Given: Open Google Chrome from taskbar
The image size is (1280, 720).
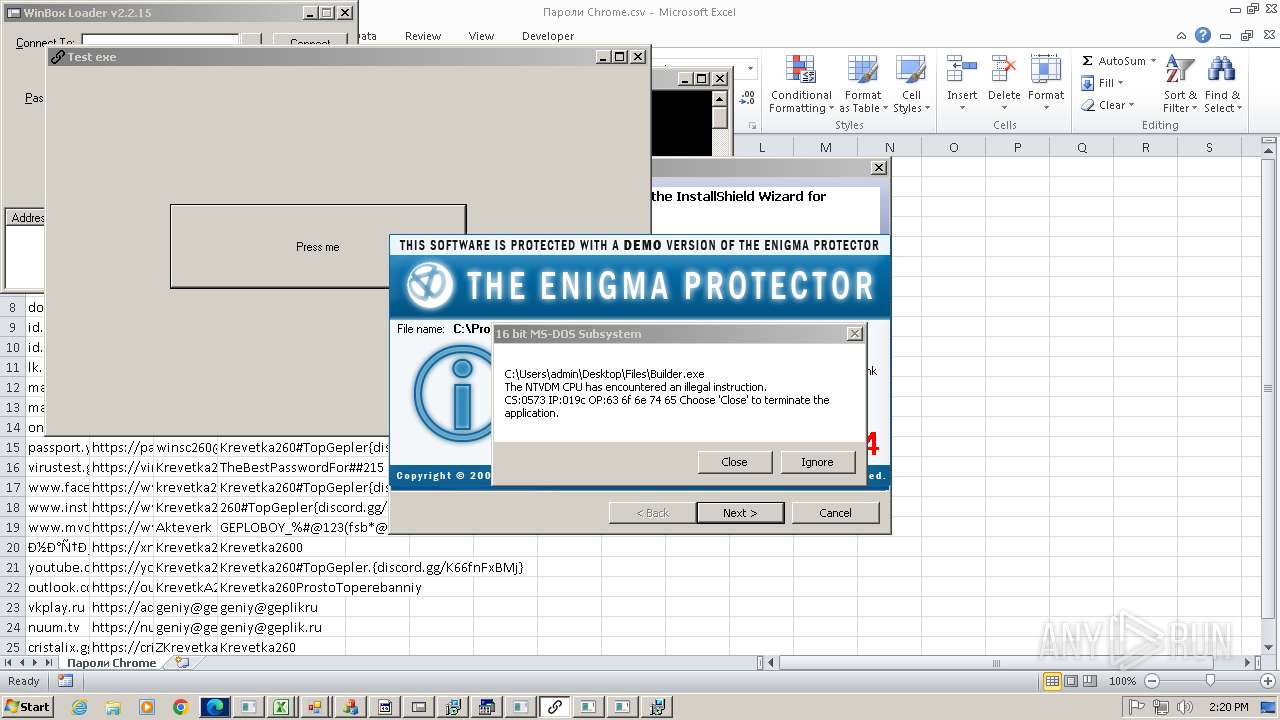Looking at the screenshot, I should coord(180,707).
